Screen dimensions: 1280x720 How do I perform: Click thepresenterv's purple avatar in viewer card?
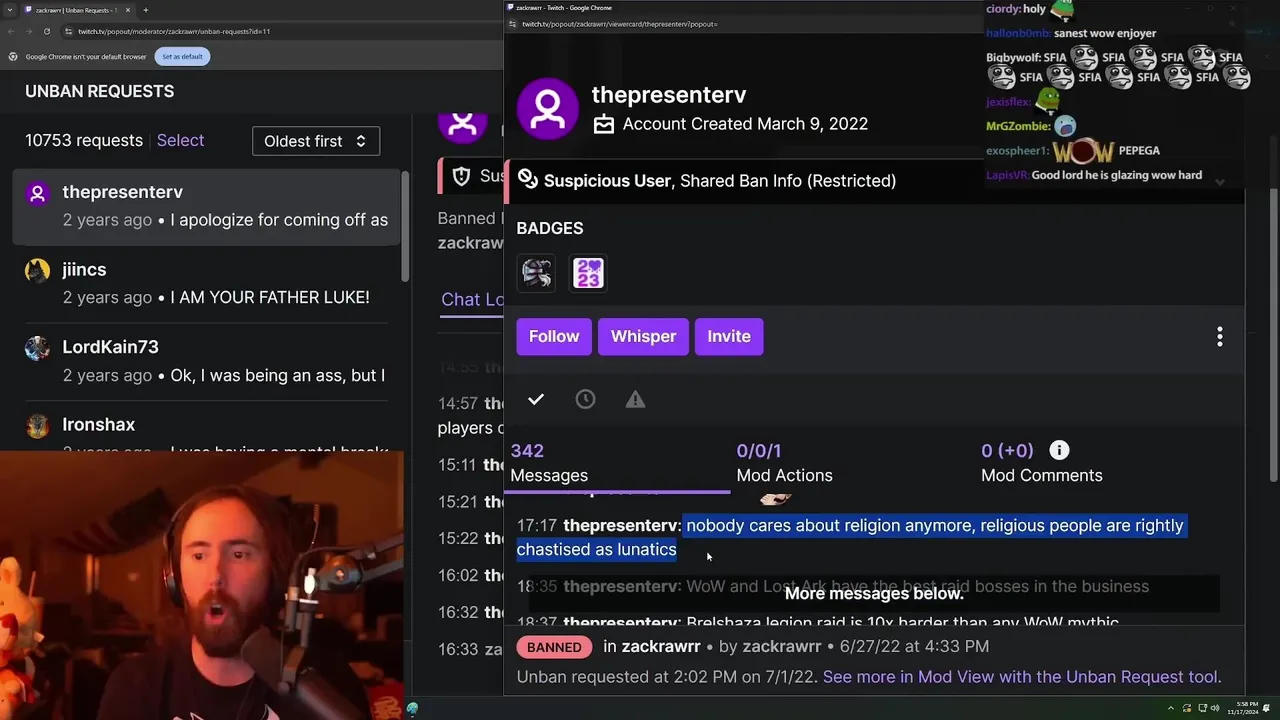coord(547,108)
